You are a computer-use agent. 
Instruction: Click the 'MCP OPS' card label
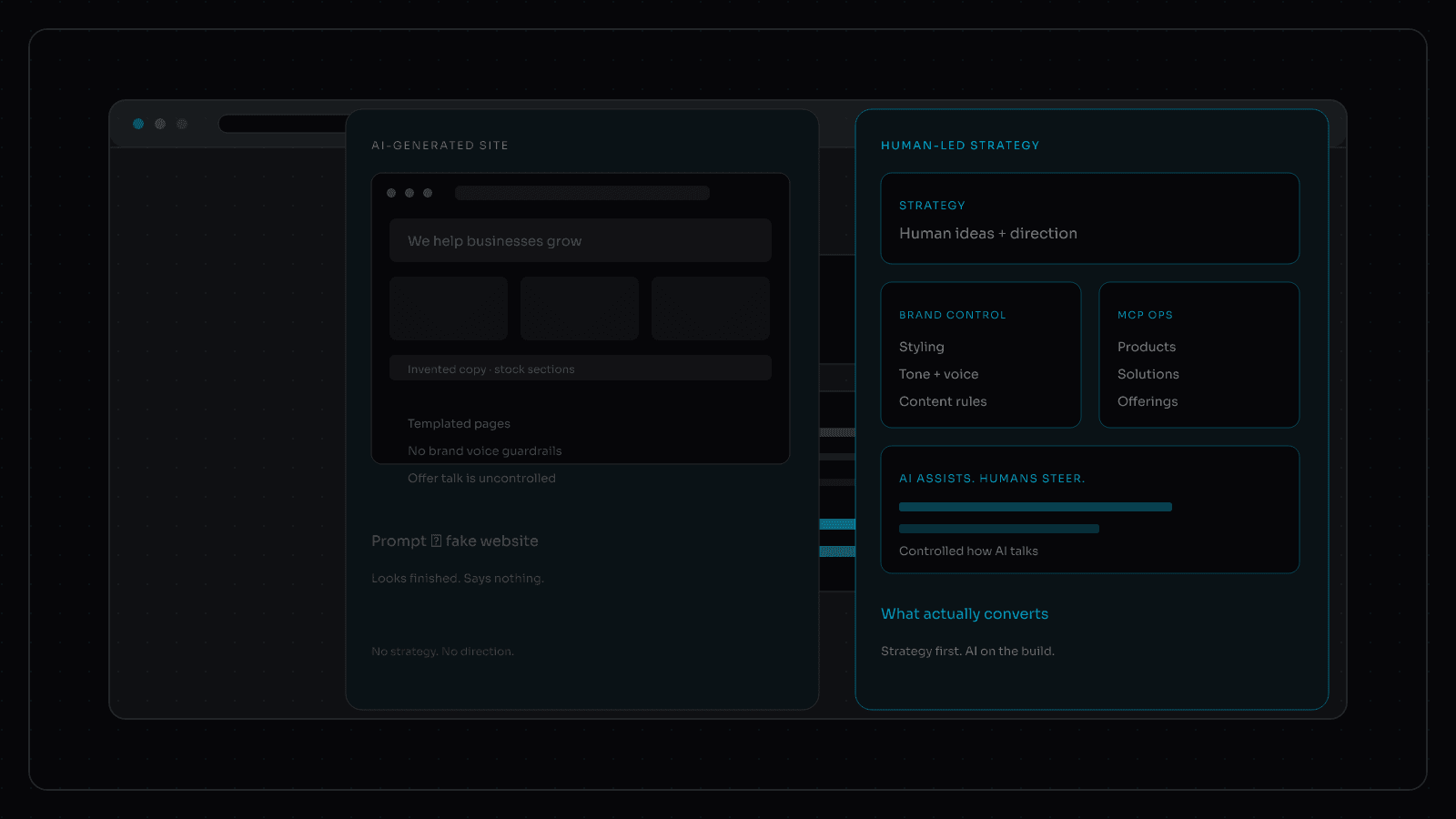[x=1145, y=315]
